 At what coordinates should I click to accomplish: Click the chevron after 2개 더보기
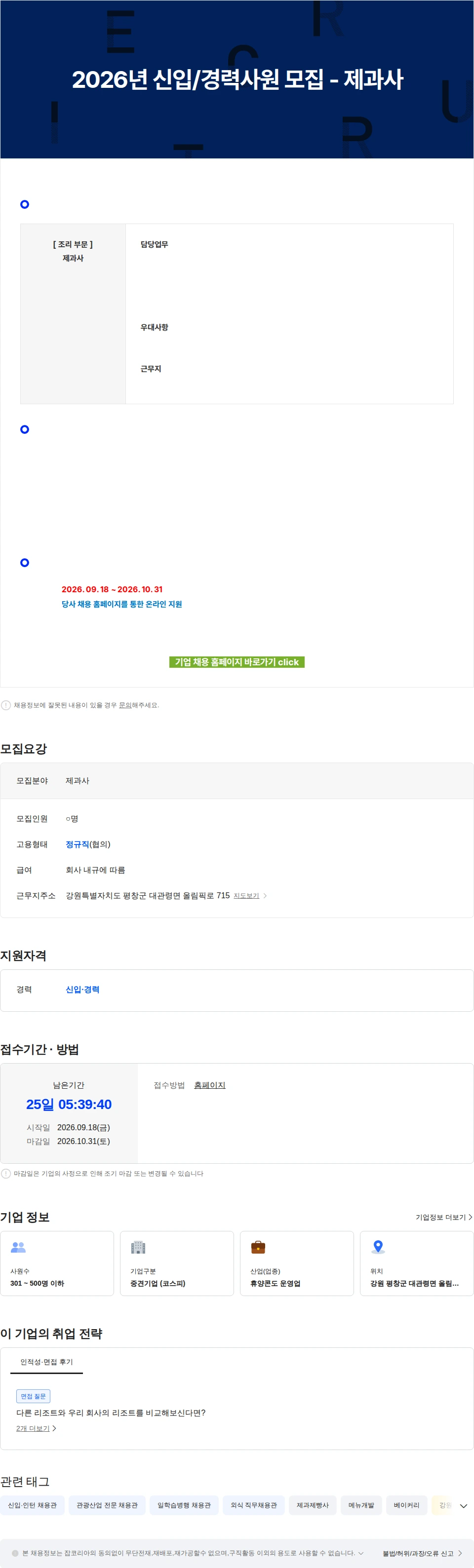[x=54, y=1428]
